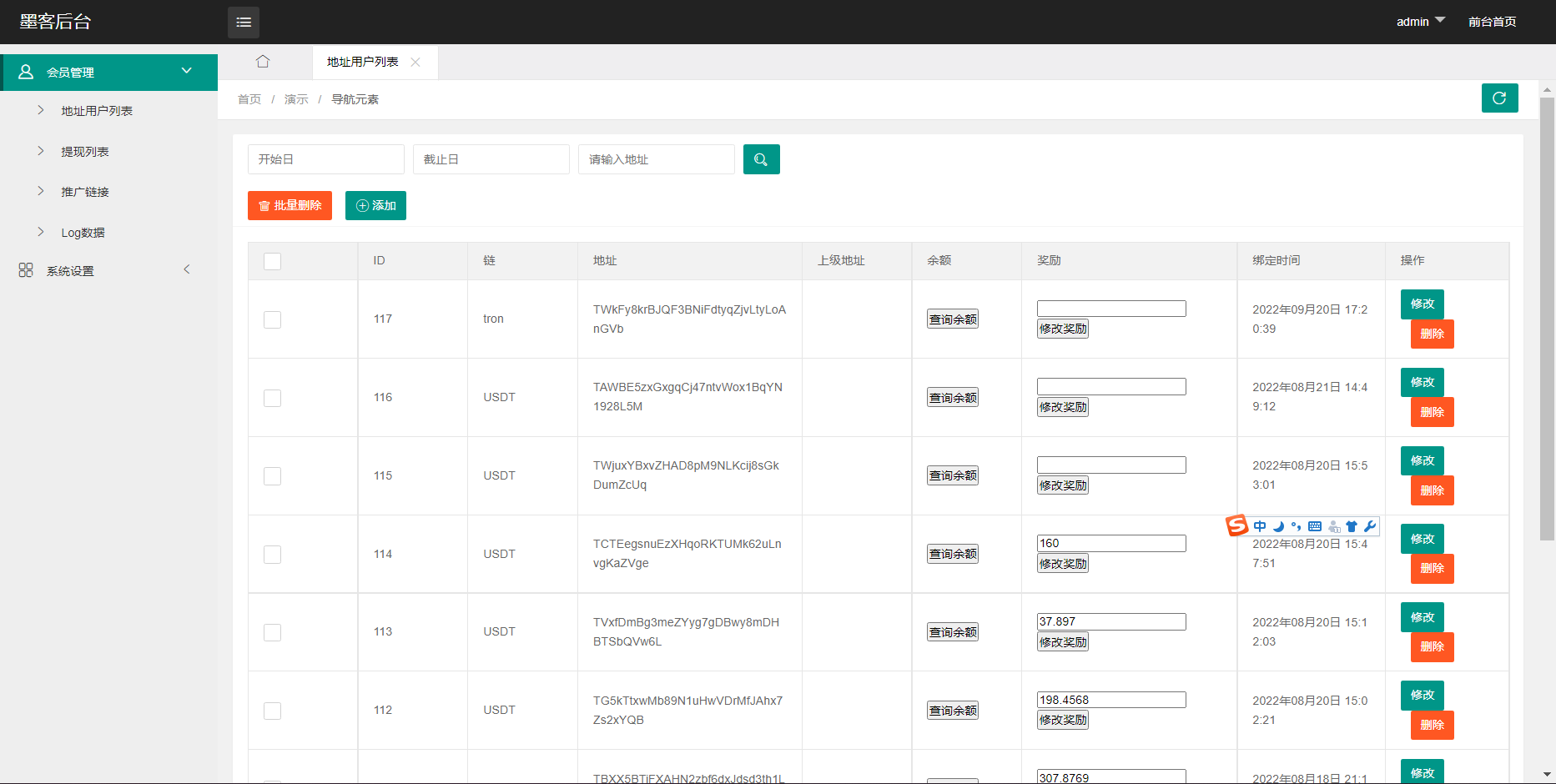
Task: Open Sogou IME soft keyboard icon
Action: click(x=1315, y=526)
